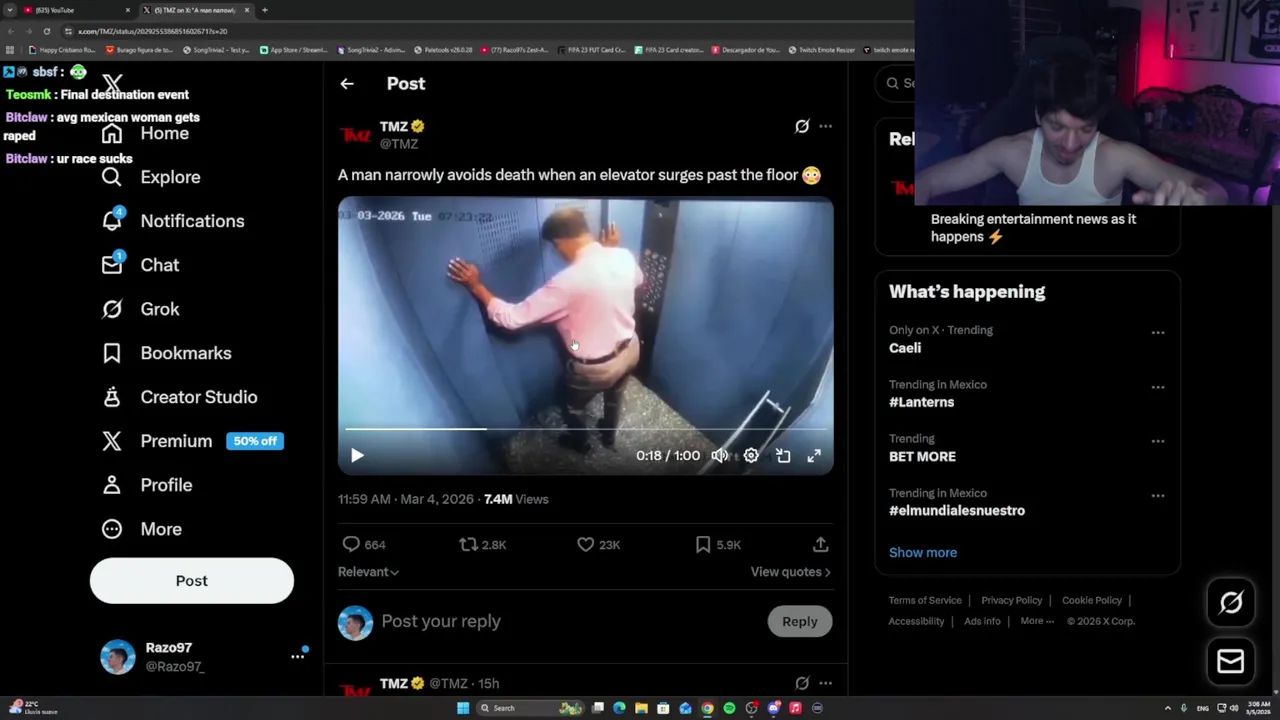Click the reply icon with 664

pos(363,545)
